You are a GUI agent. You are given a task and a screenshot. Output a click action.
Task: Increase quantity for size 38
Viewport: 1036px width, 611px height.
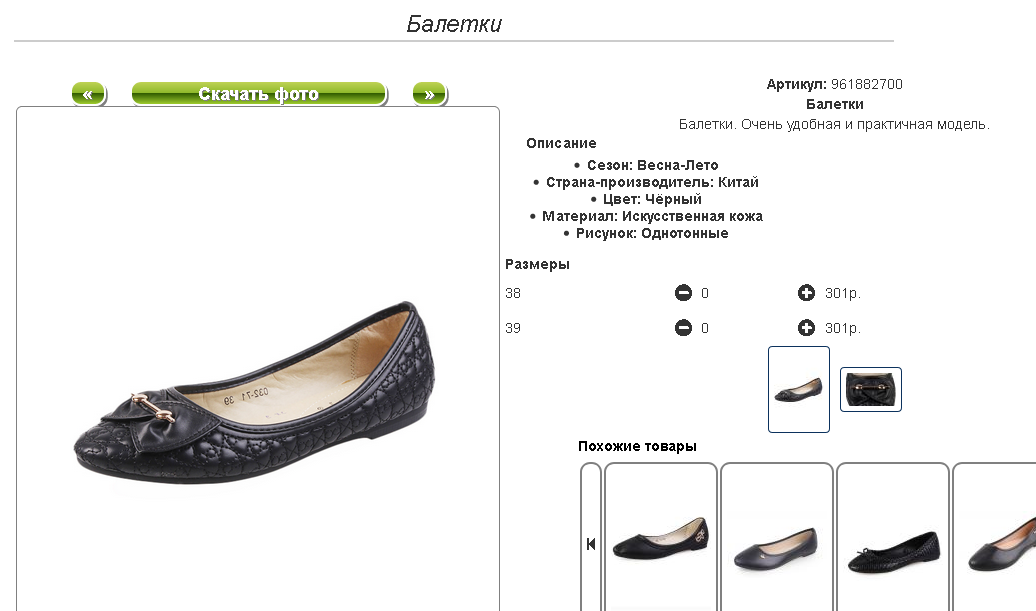tap(806, 293)
